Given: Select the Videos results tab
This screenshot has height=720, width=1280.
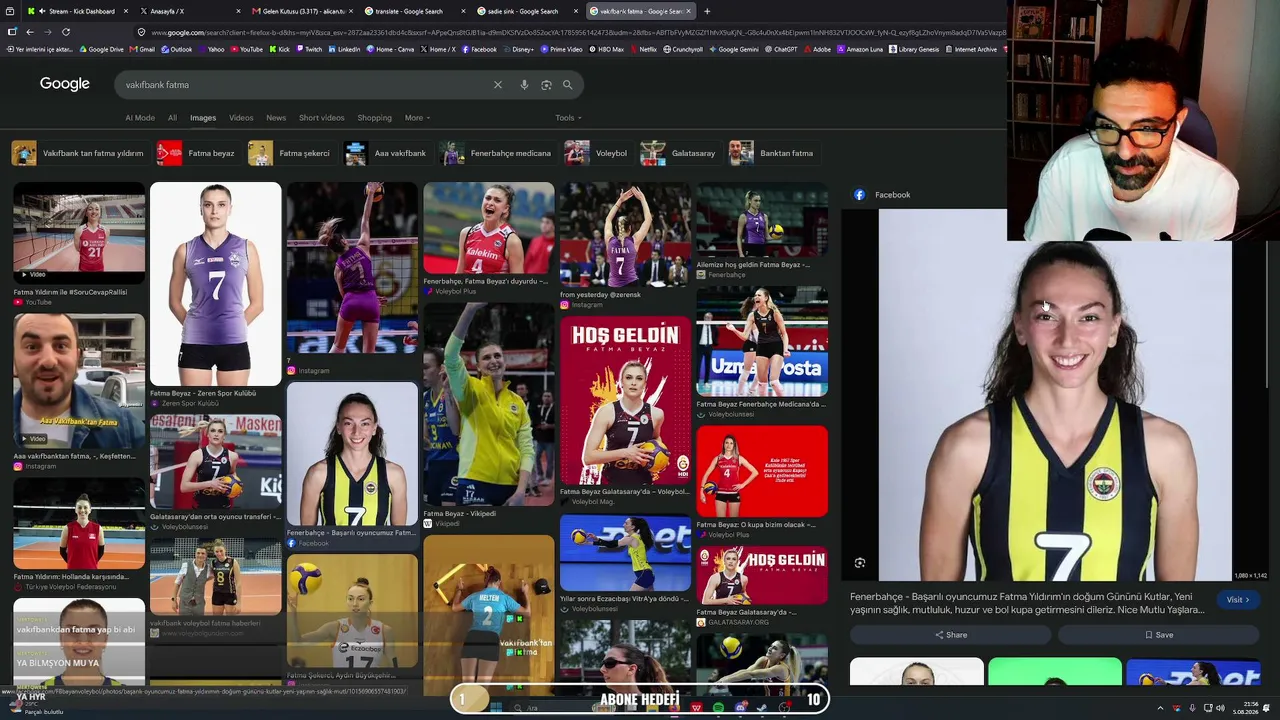Looking at the screenshot, I should click(x=241, y=118).
